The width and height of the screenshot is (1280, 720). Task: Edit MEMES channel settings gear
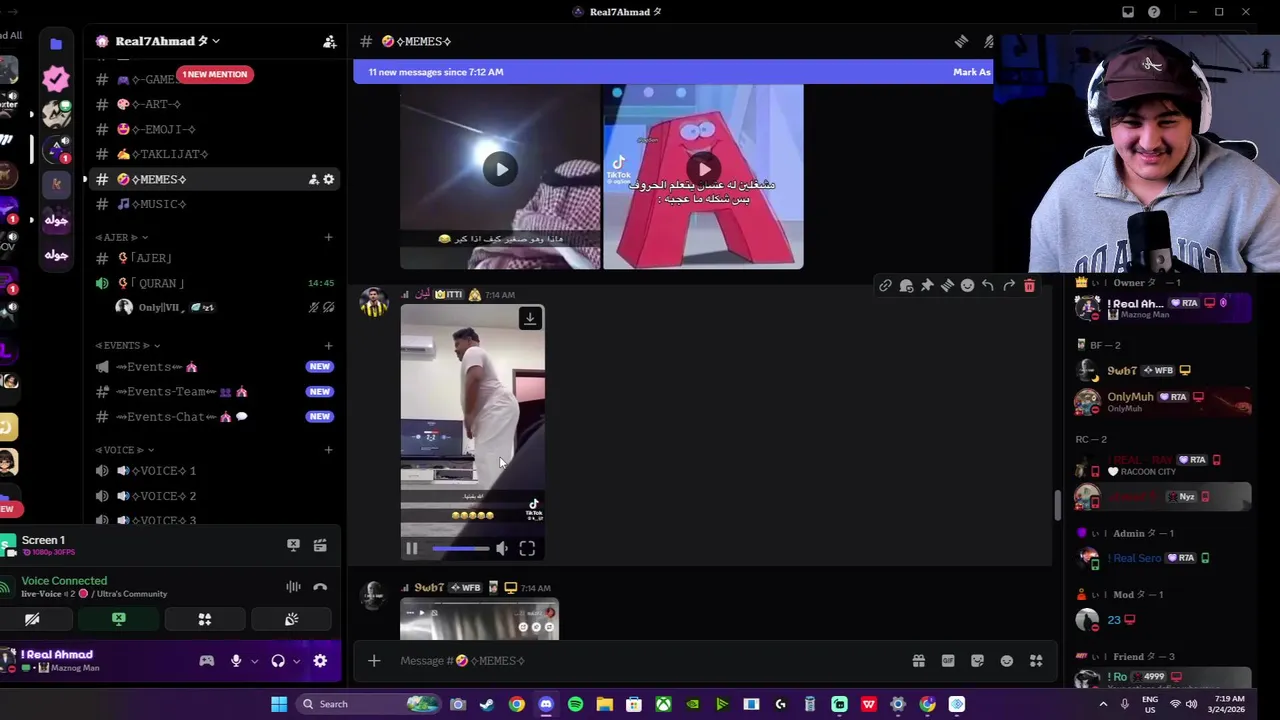[328, 179]
